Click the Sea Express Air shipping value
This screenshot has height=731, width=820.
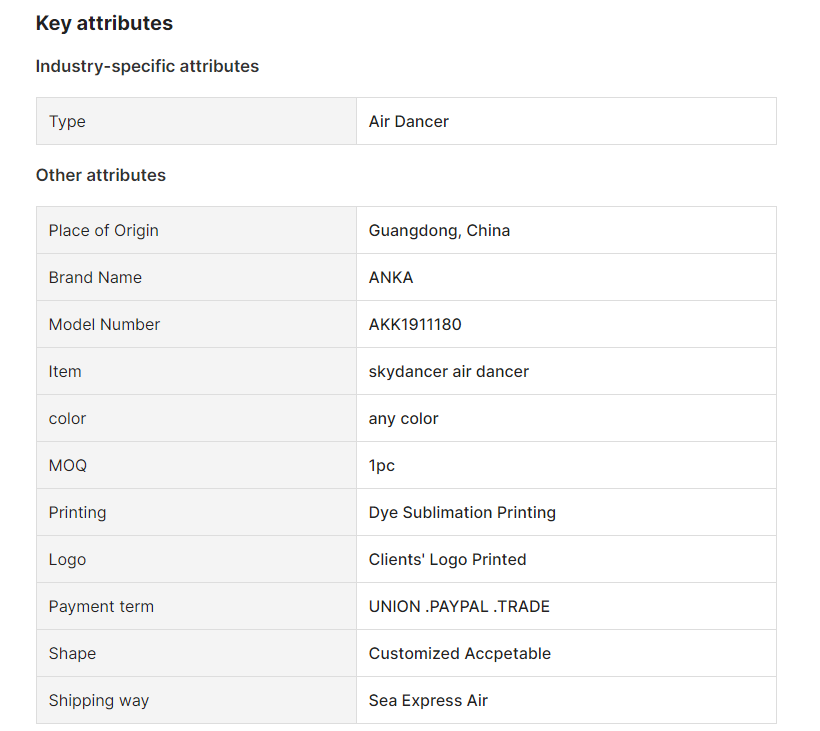428,701
